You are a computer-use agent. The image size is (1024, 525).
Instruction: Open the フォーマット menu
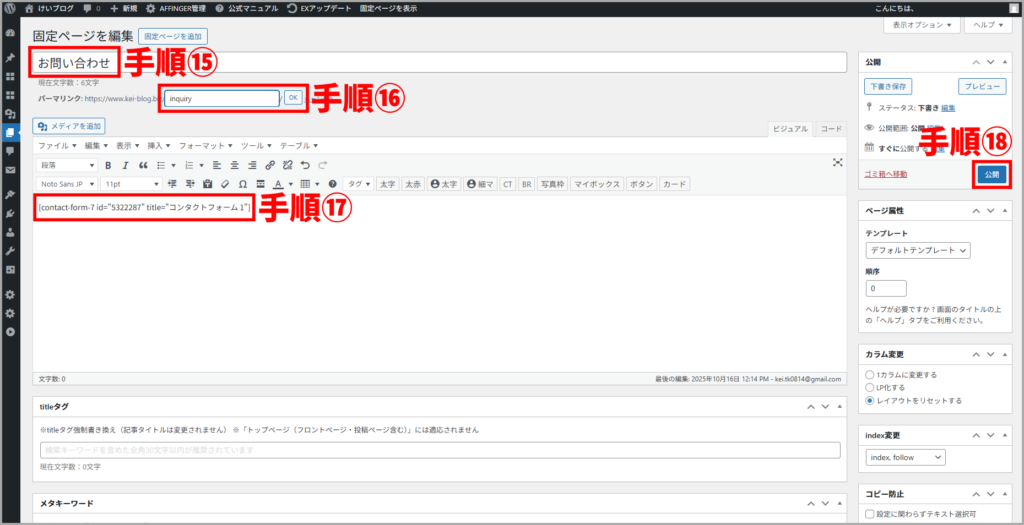click(x=202, y=145)
